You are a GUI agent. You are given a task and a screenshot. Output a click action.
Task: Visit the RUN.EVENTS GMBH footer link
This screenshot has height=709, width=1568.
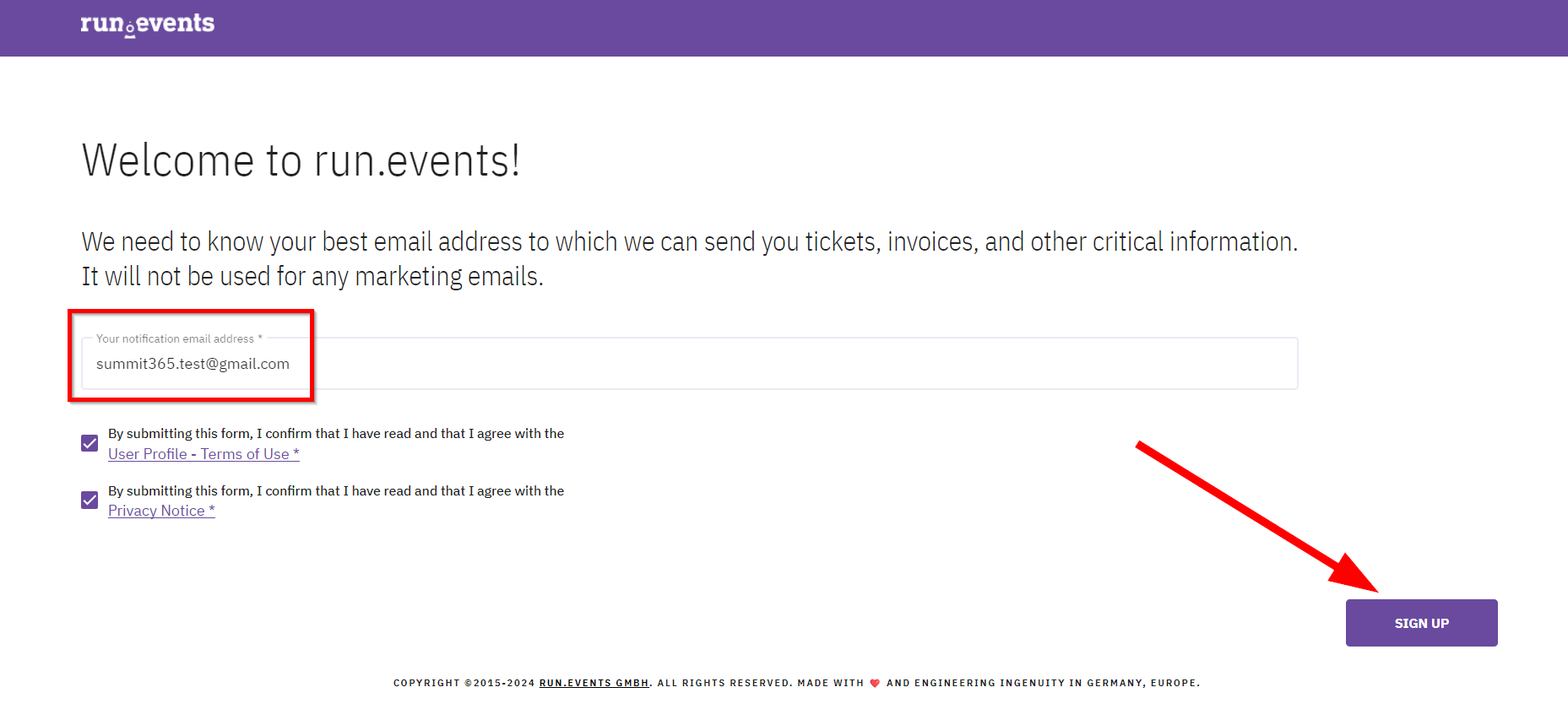(x=594, y=683)
